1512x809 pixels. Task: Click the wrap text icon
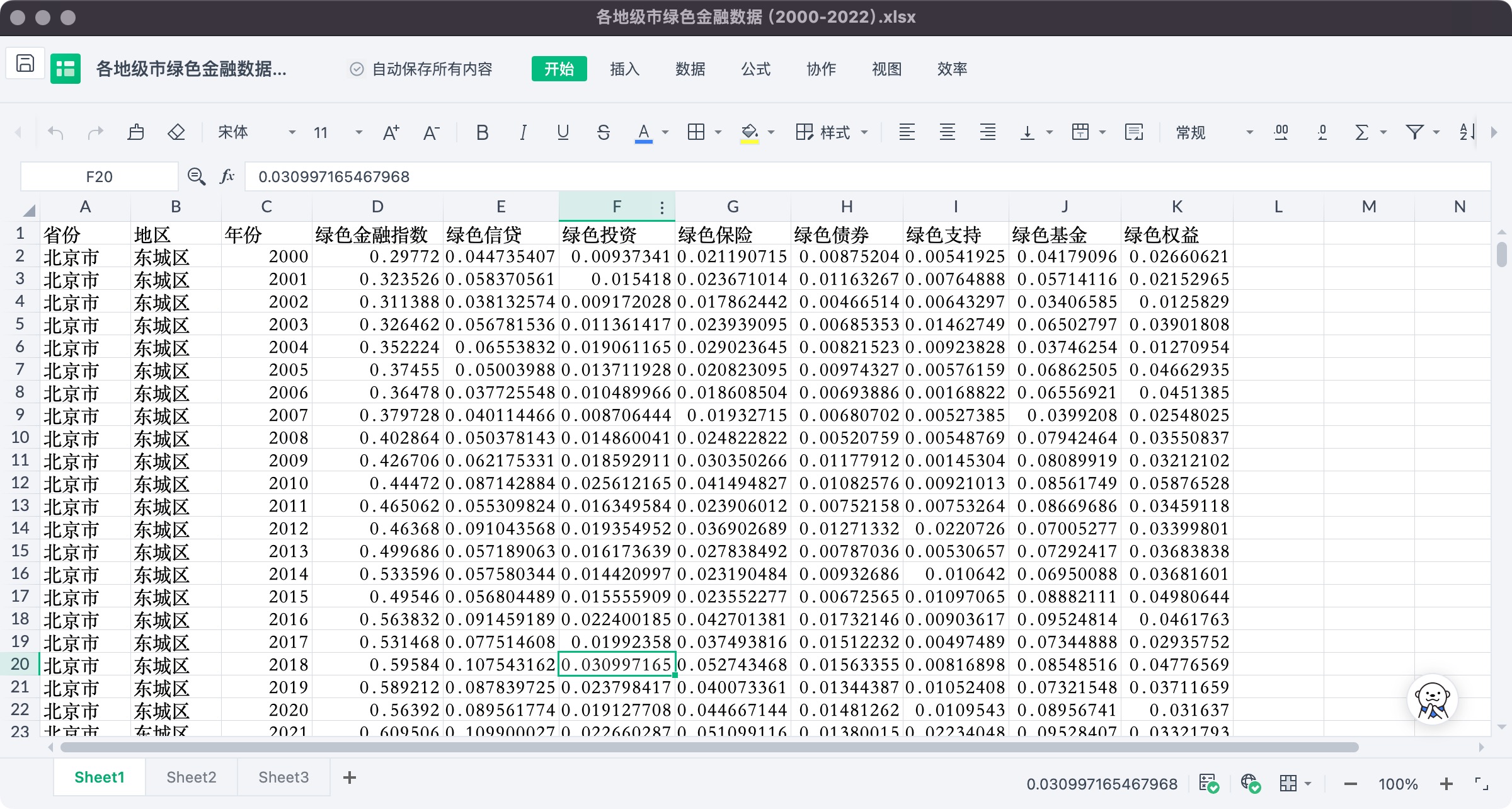point(1133,132)
